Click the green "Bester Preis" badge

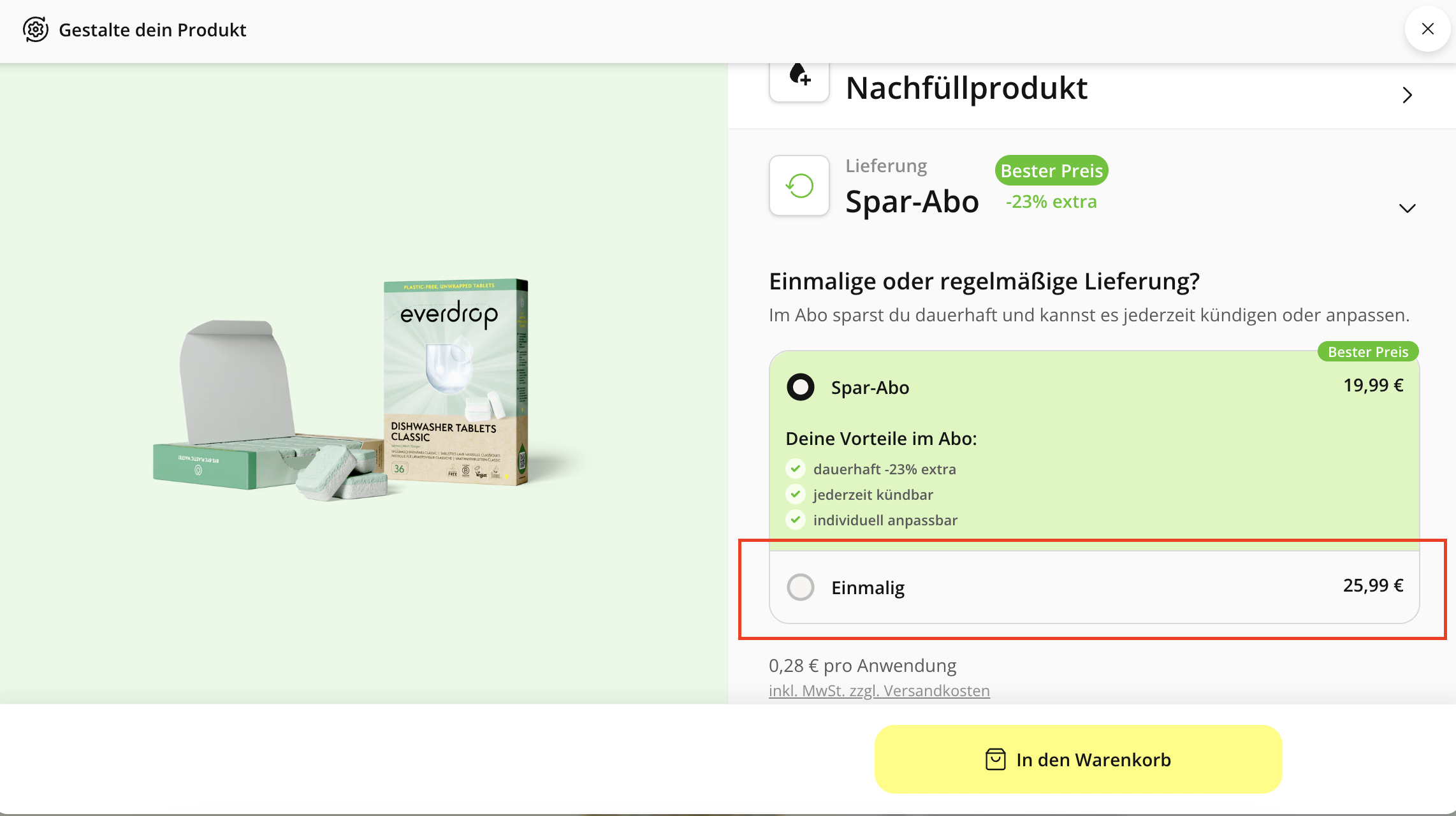coord(1051,170)
